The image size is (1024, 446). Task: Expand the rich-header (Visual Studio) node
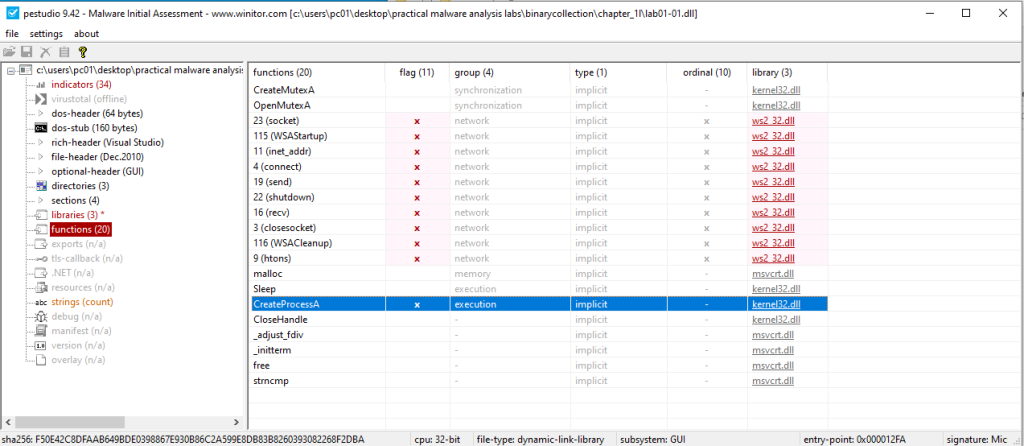pos(40,142)
